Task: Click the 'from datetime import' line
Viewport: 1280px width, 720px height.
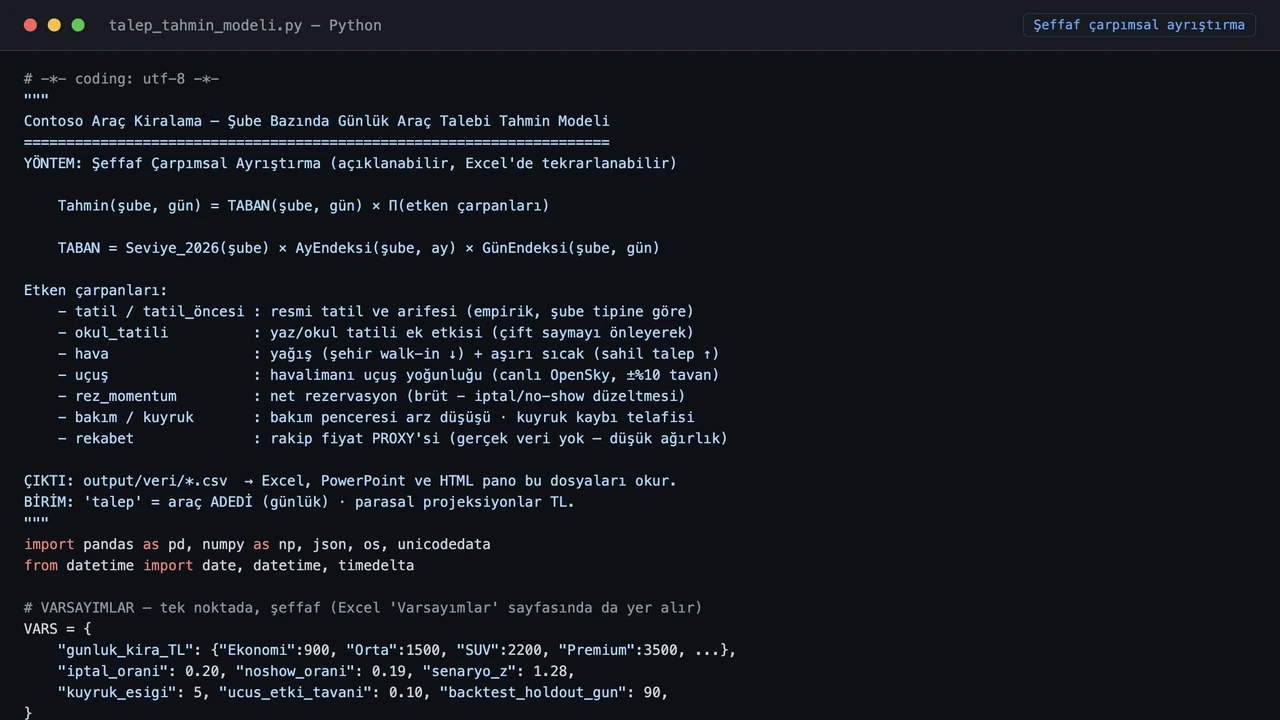Action: [x=219, y=566]
